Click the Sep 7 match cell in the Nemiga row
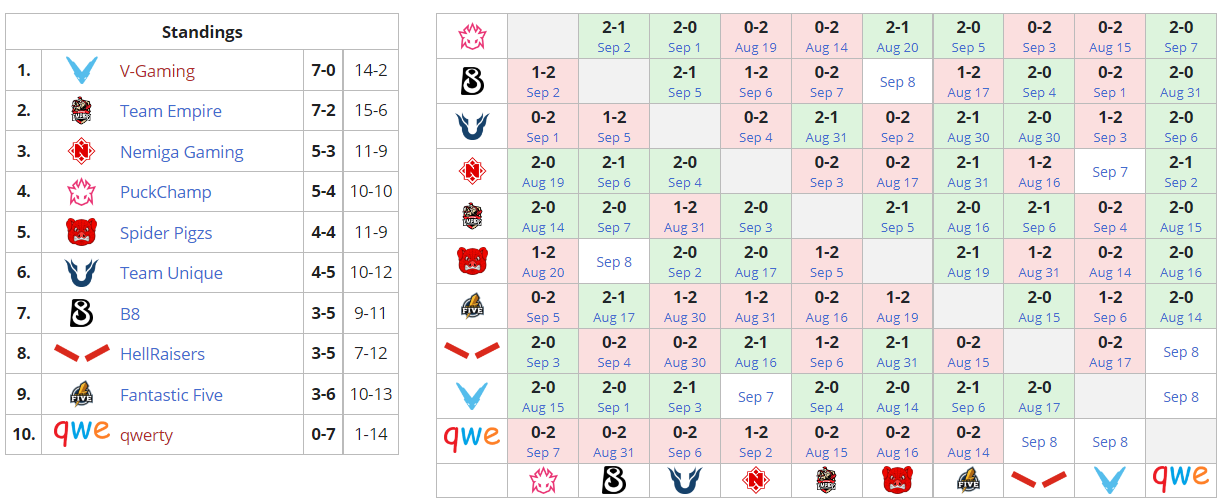Image resolution: width=1226 pixels, height=503 pixels. click(1110, 172)
